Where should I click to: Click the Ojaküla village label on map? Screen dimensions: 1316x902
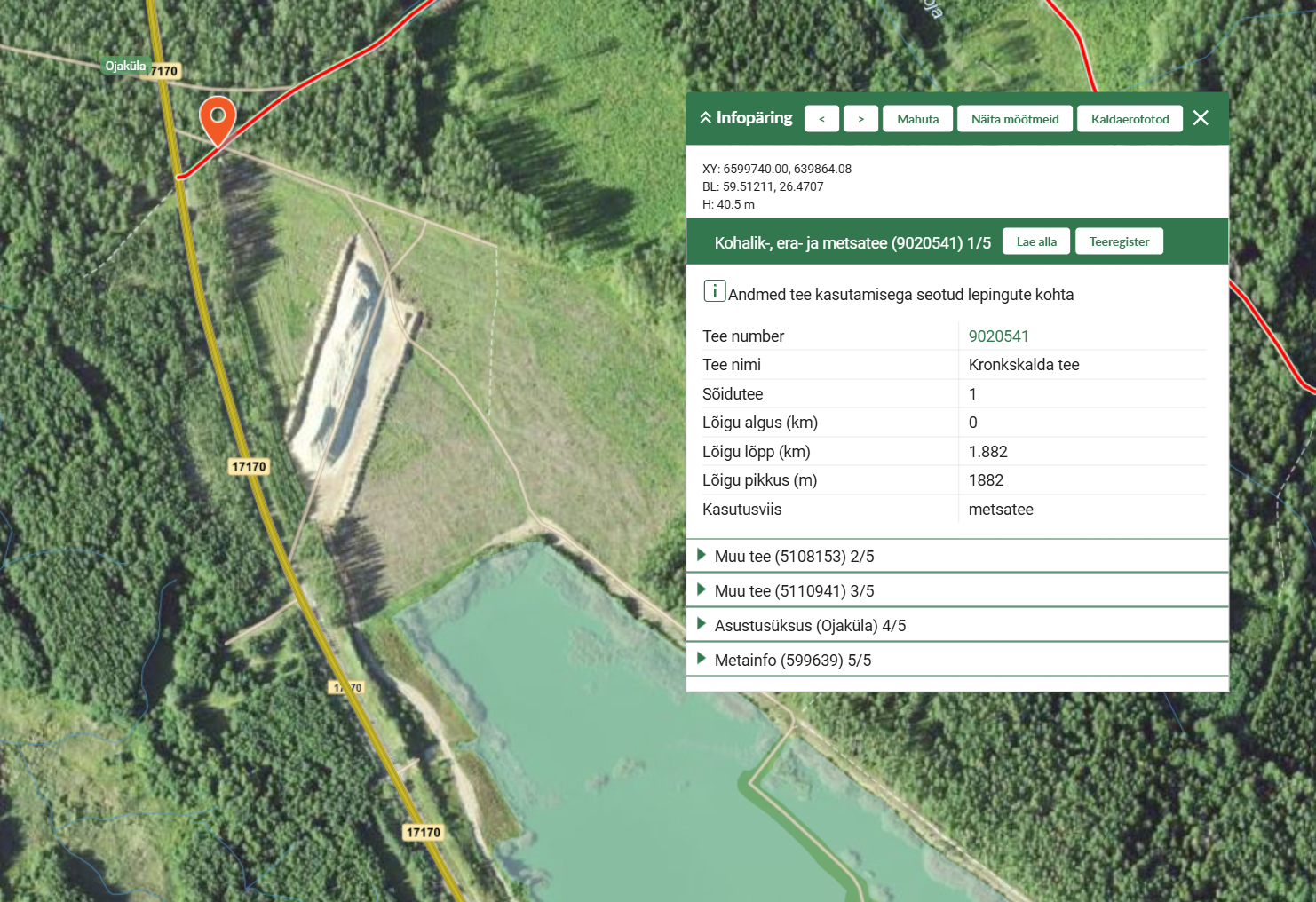pos(125,67)
